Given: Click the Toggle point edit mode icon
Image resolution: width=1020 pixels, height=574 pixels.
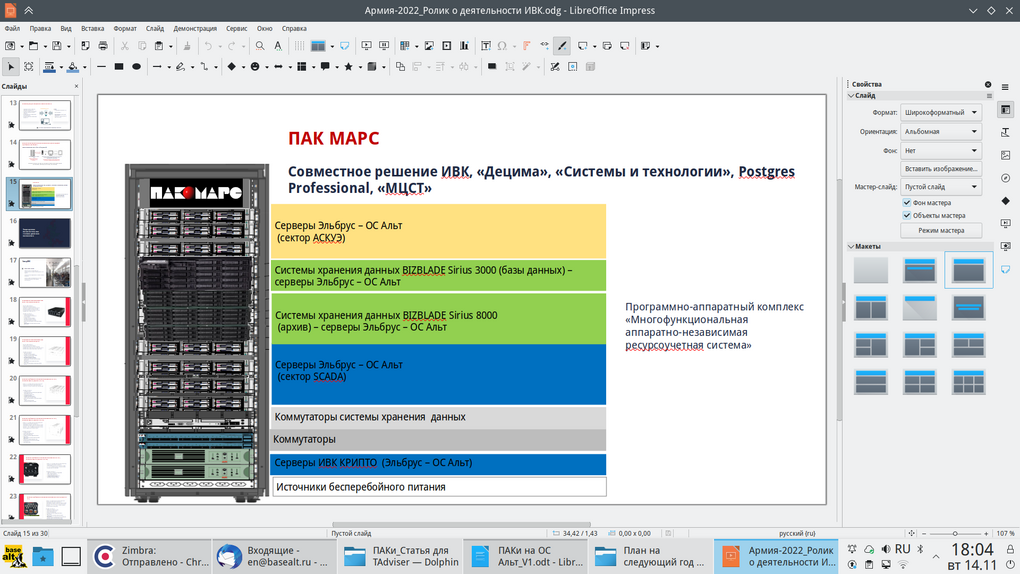Looking at the screenshot, I should (x=554, y=66).
